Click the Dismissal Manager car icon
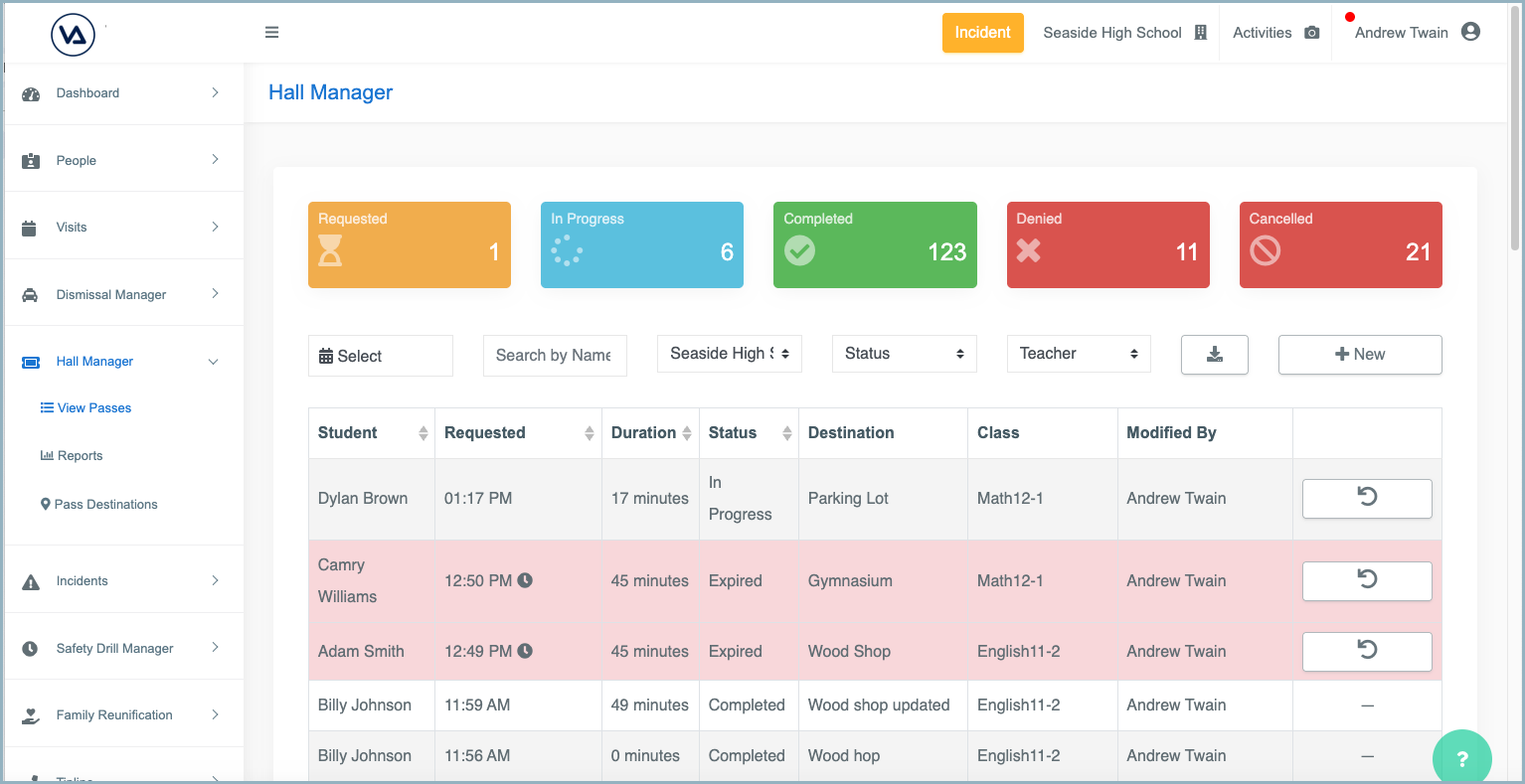Viewport: 1525px width, 784px height. [x=30, y=295]
